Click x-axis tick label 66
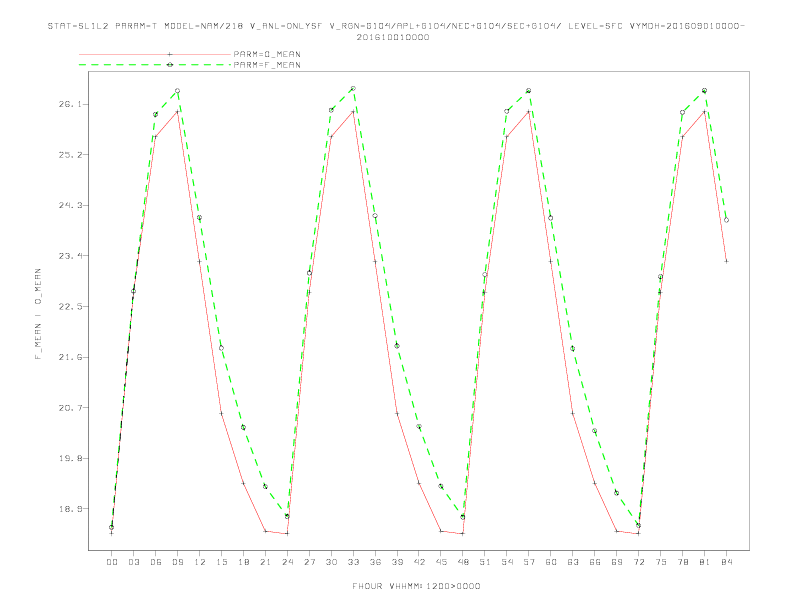 (x=595, y=562)
